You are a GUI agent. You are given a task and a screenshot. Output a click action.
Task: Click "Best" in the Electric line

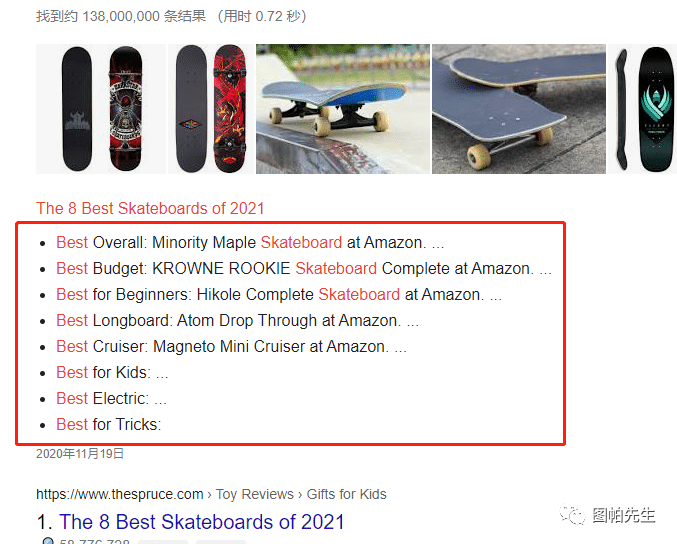(72, 398)
